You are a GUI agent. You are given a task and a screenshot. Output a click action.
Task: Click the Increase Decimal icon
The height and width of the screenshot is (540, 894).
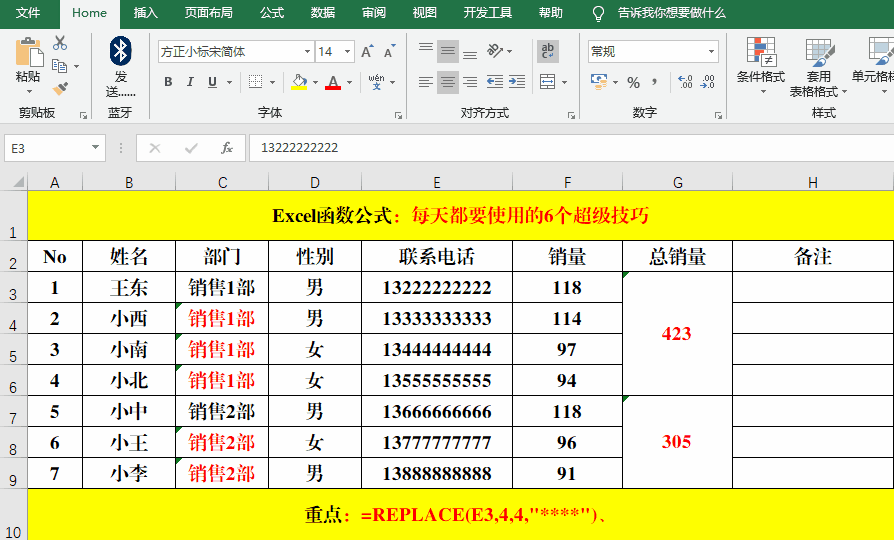pyautogui.click(x=685, y=82)
